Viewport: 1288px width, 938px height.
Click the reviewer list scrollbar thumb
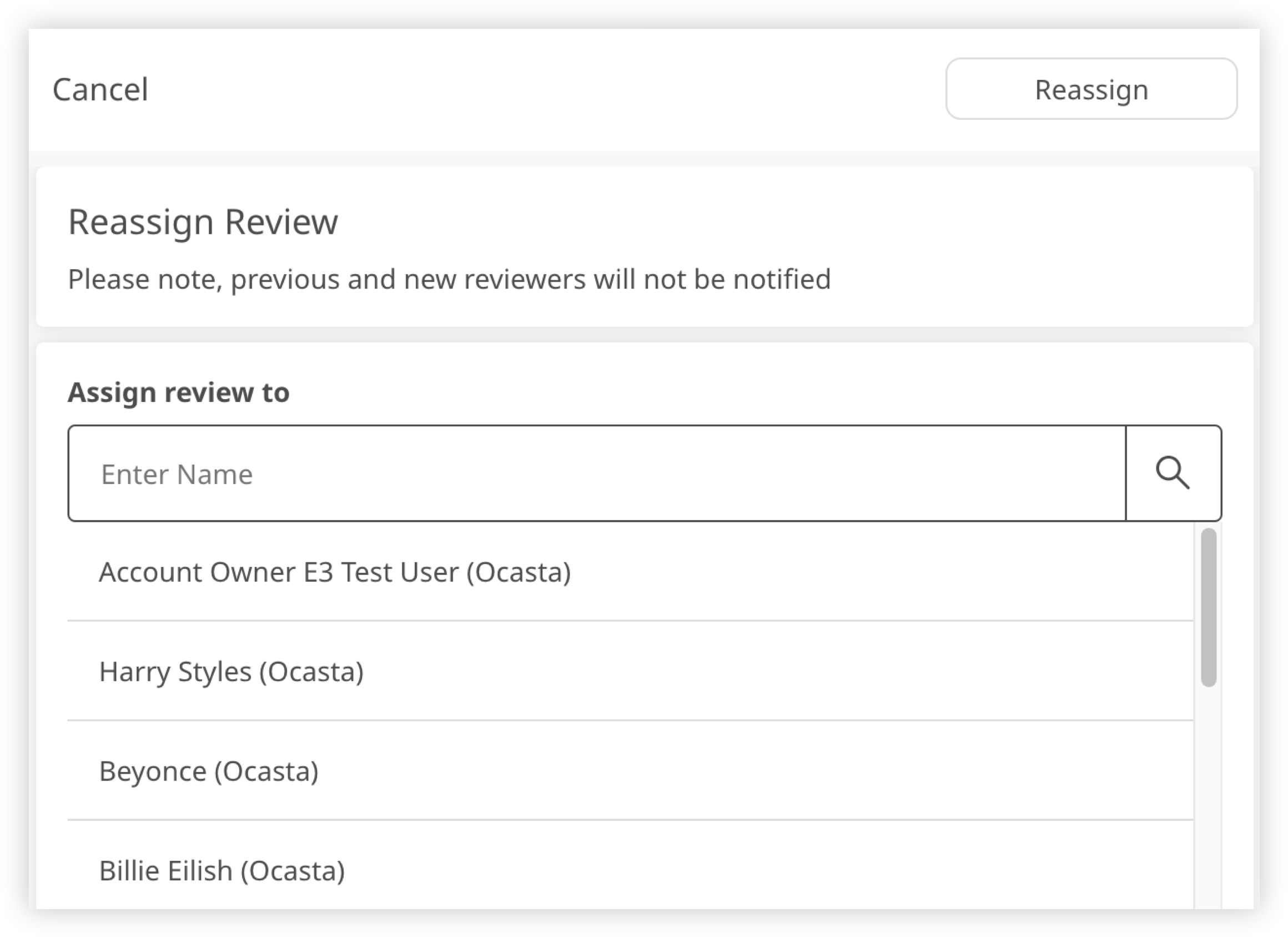point(1209,607)
